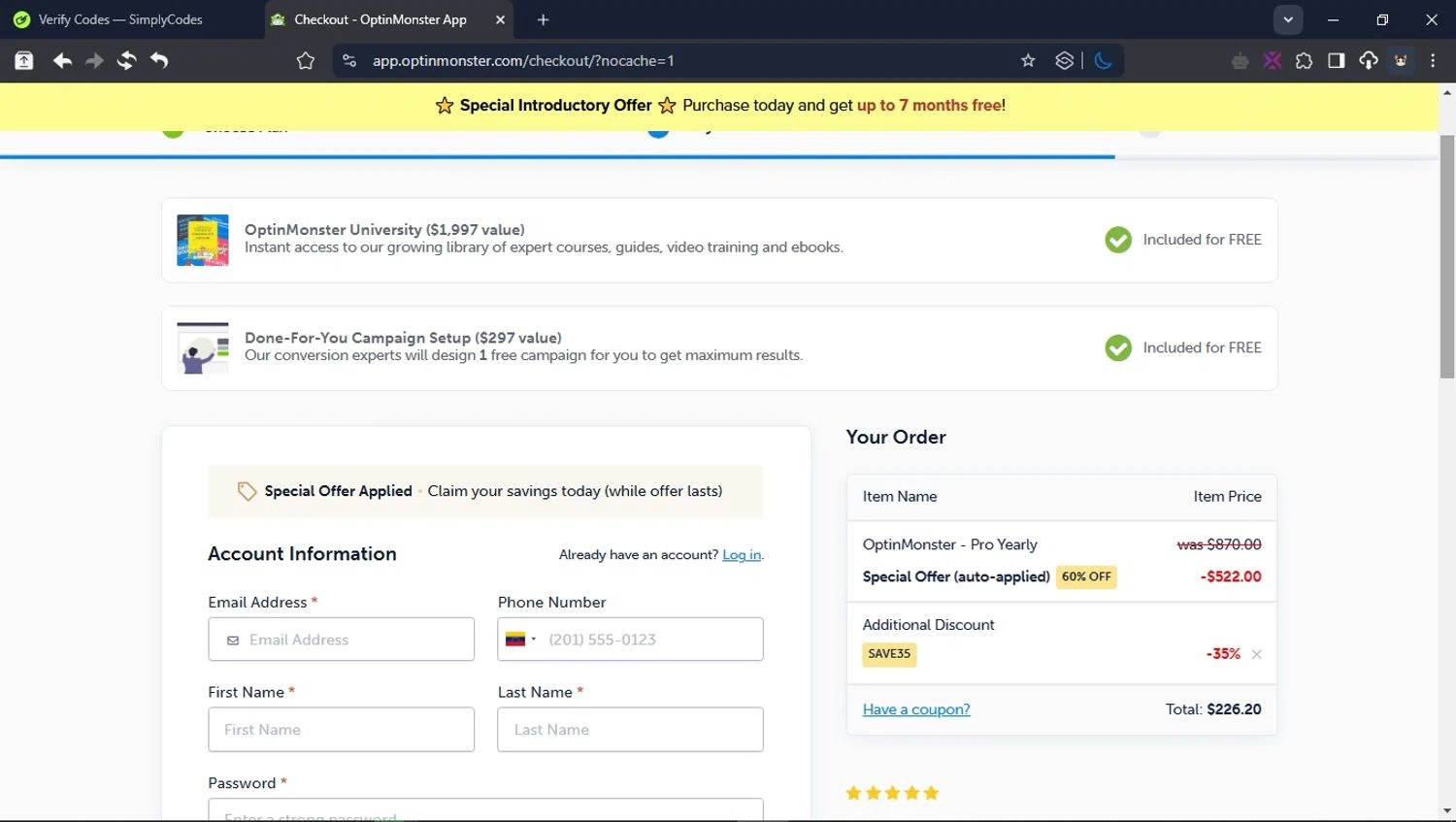Click the gray extension icon beside the purple X icon
Viewport: 1456px width, 822px height.
[1240, 61]
